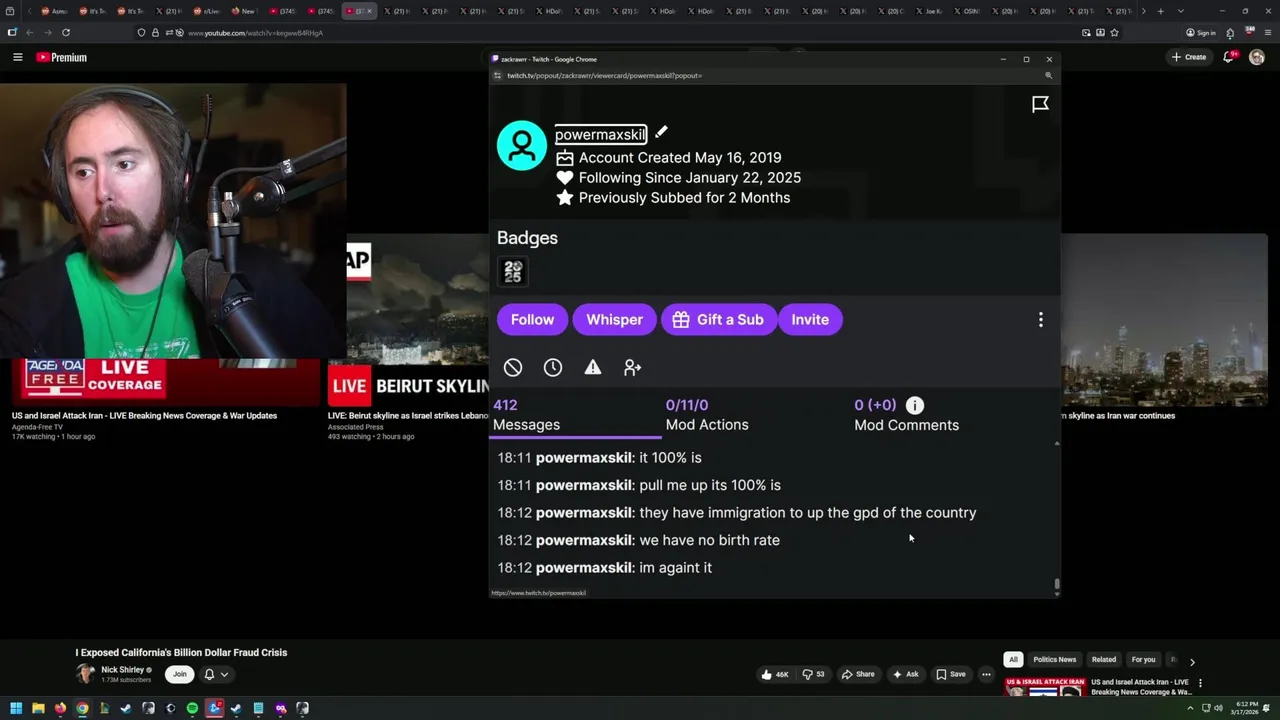Screen dimensions: 1280x720
Task: Select the Politics News filter chip
Action: pos(1054,660)
